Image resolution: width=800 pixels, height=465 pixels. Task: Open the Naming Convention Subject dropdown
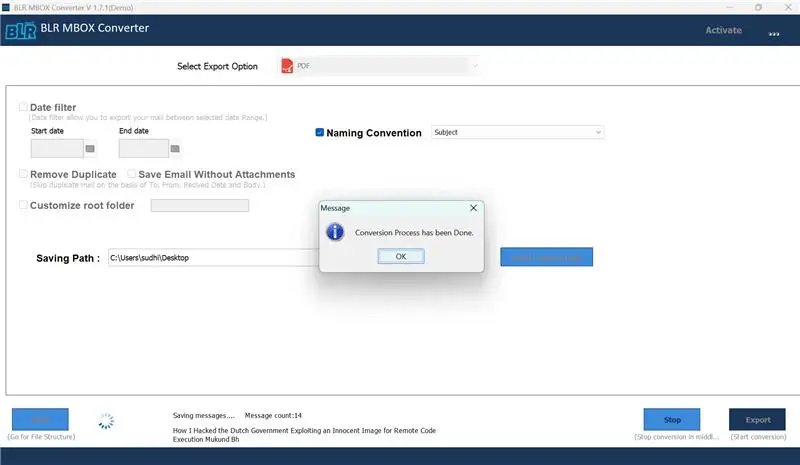[x=598, y=132]
